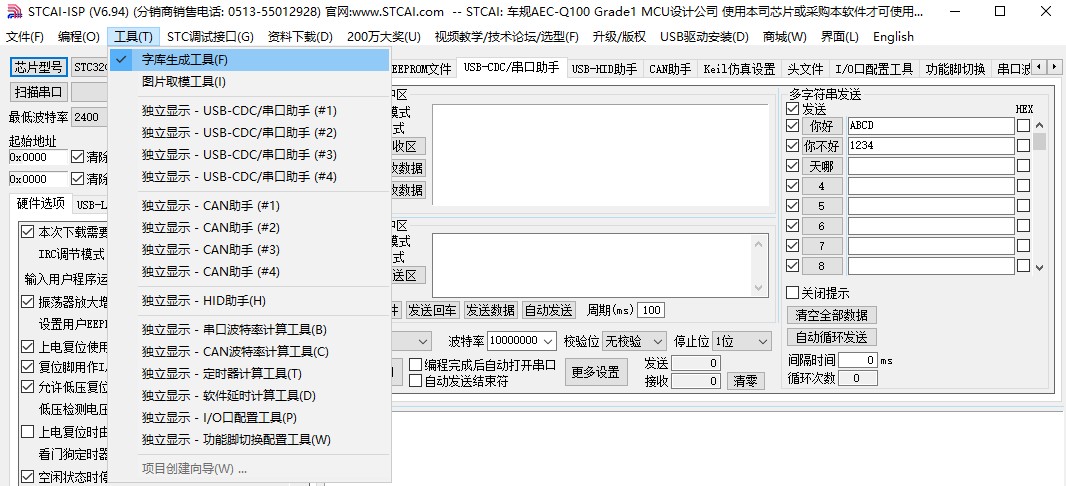1066x486 pixels.
Task: Switch to the 头文件 tab
Action: coord(806,69)
